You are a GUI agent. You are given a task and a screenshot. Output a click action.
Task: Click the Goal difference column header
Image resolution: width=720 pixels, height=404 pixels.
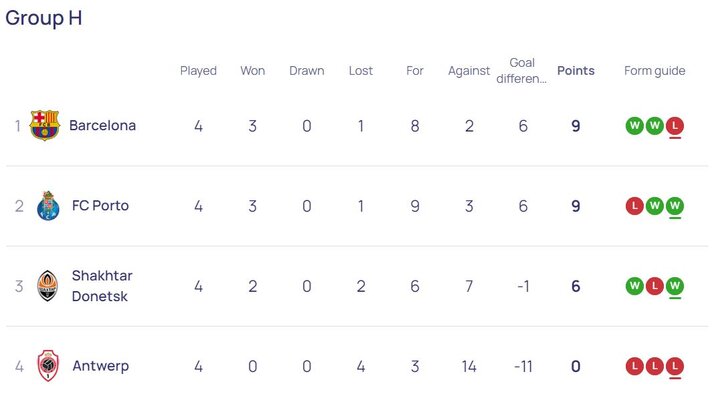pos(522,71)
